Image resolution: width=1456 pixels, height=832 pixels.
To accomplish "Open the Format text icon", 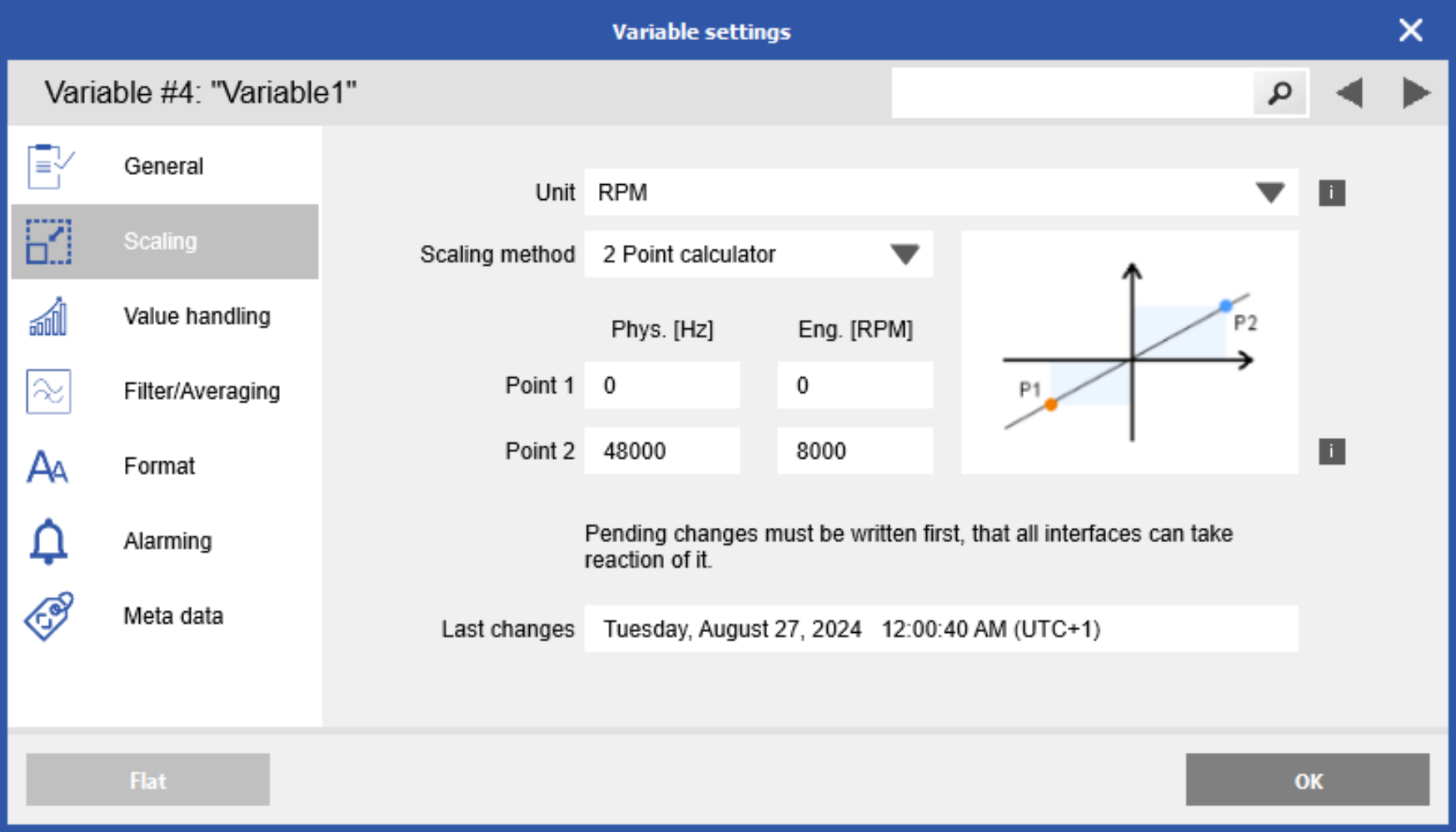I will click(x=47, y=466).
